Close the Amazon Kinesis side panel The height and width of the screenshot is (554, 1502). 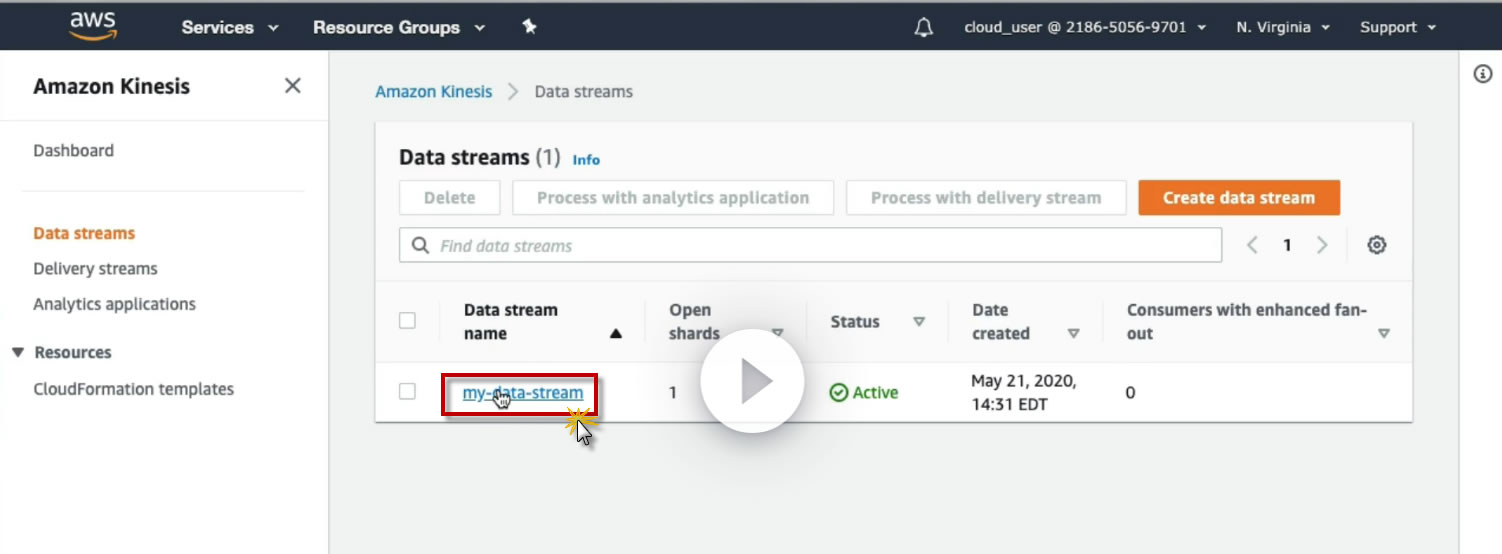coord(292,86)
